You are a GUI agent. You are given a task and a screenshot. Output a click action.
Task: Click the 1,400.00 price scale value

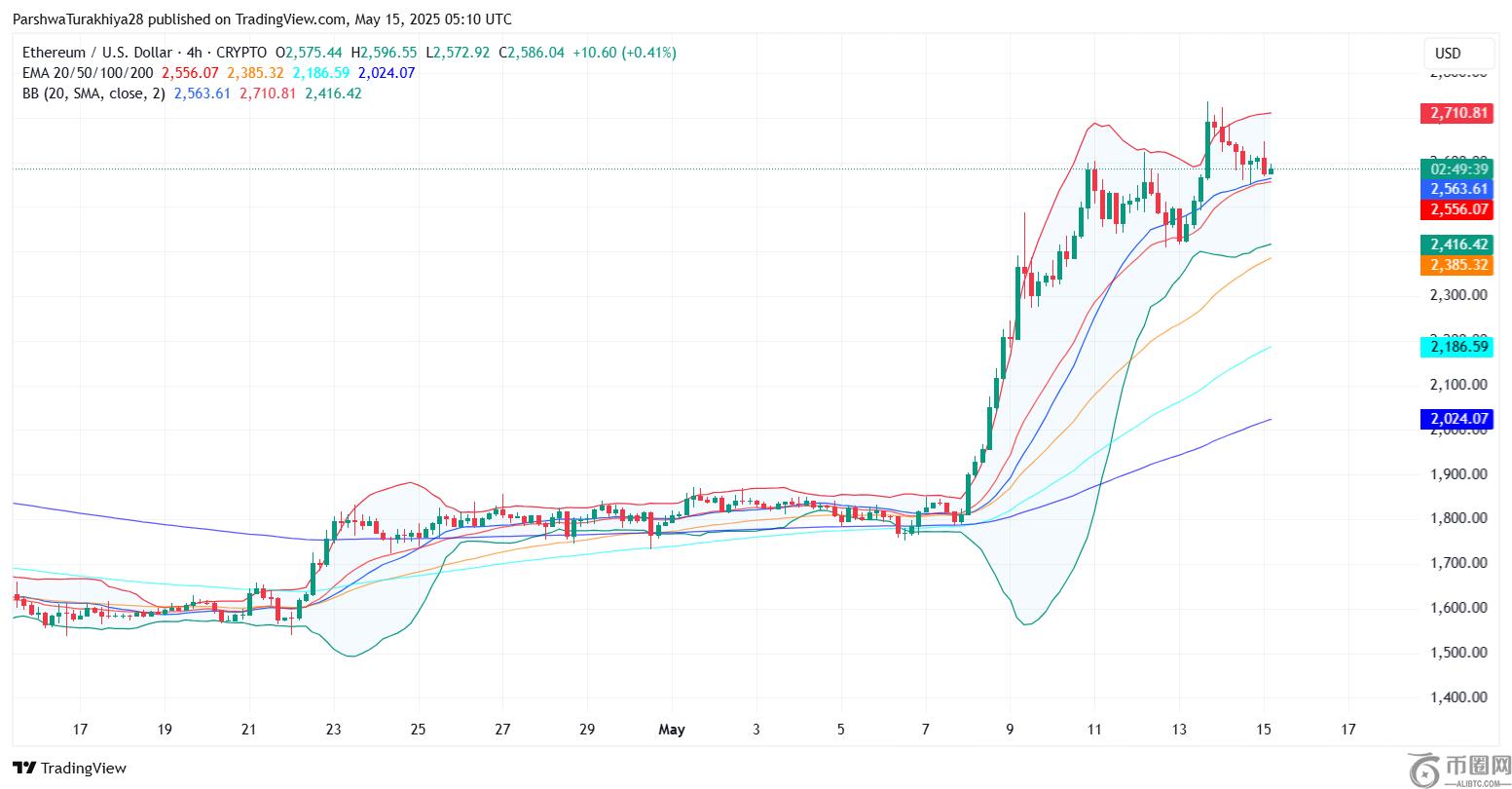click(x=1457, y=697)
